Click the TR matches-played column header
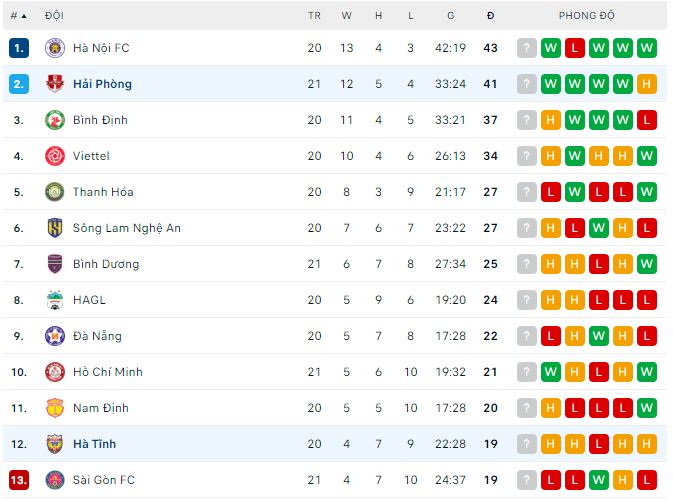 click(x=314, y=16)
